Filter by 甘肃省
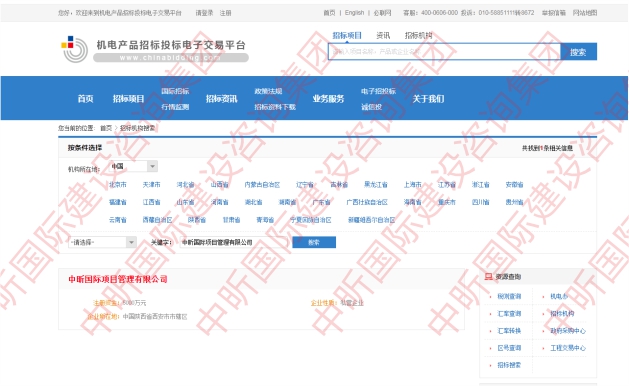The image size is (629, 386). pos(231,220)
